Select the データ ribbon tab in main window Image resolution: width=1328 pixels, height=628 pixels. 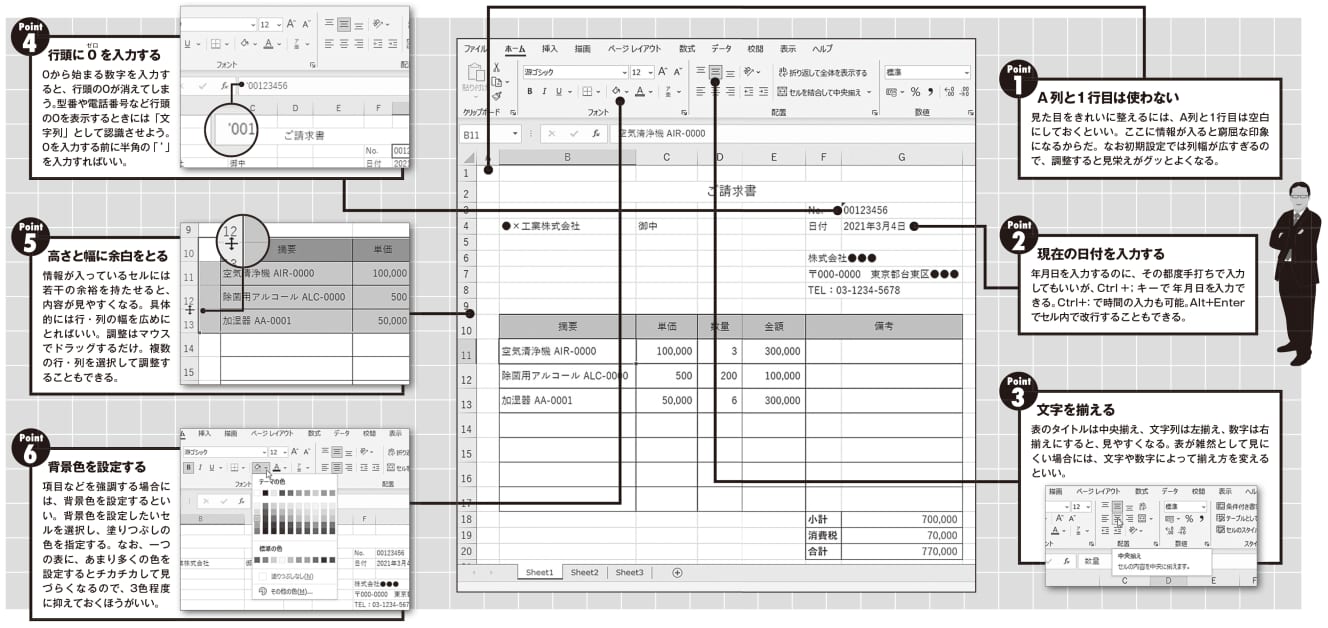[x=721, y=48]
